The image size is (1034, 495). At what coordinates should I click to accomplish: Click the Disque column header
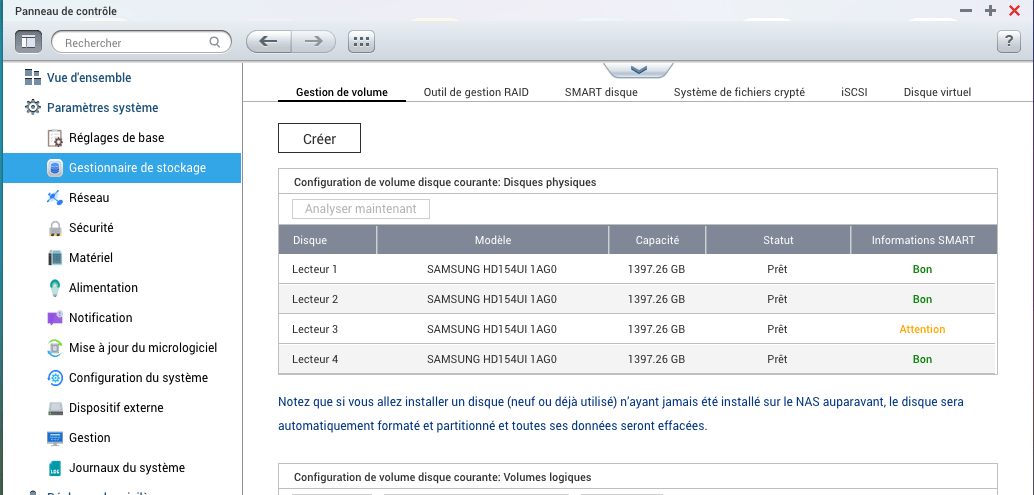(x=327, y=240)
